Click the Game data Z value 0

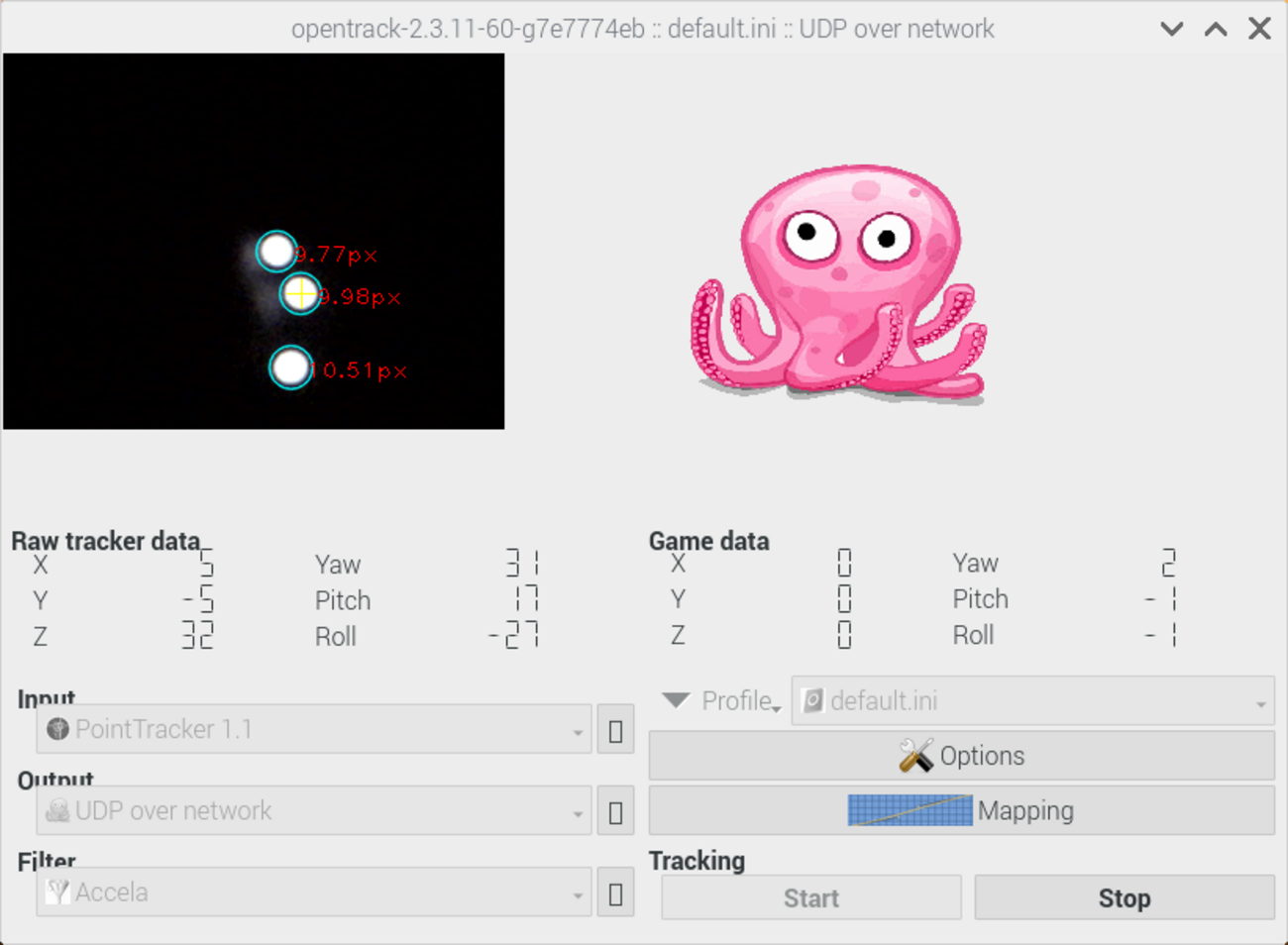pos(844,635)
